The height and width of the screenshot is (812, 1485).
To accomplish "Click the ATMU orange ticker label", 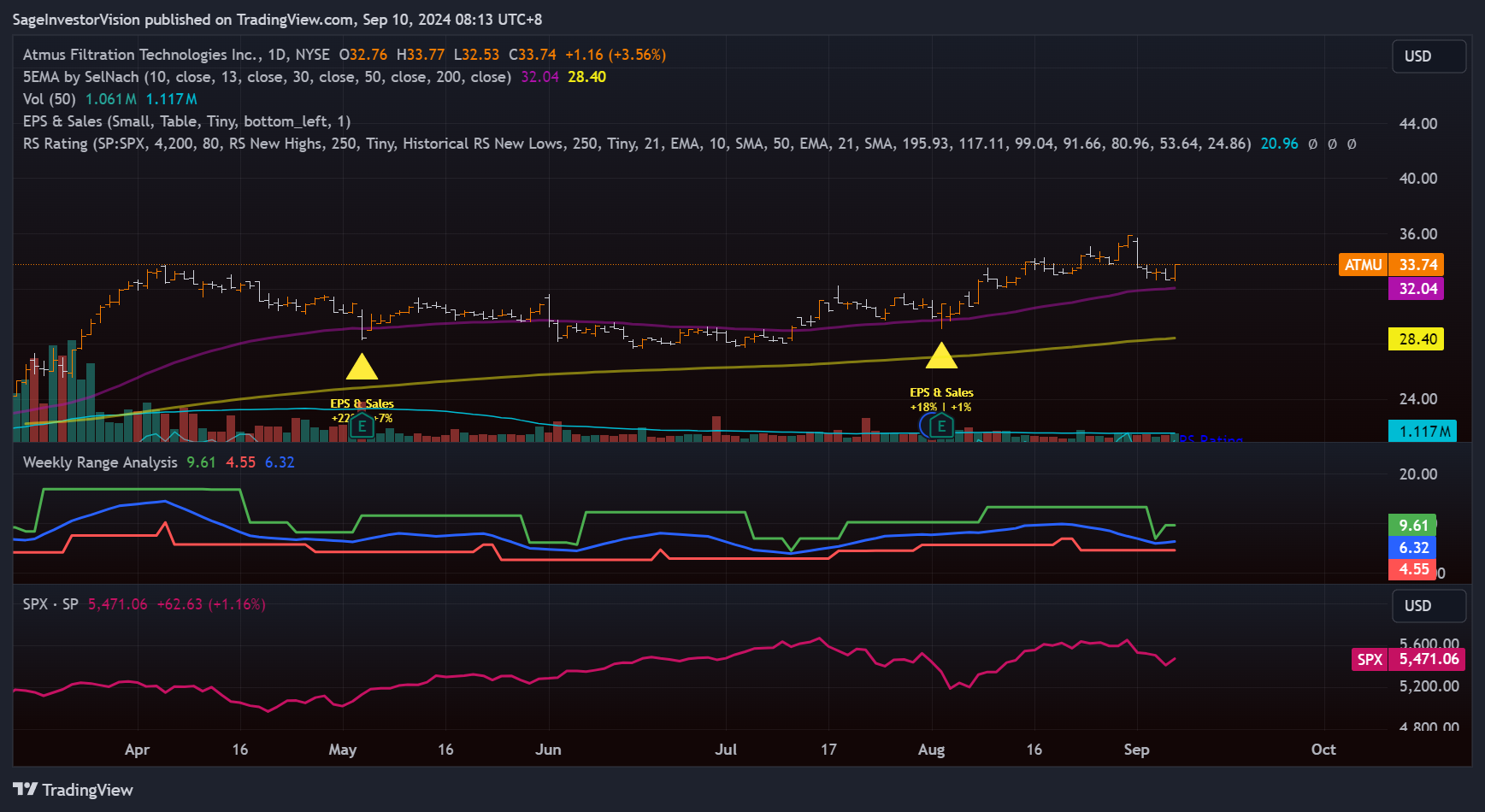I will tap(1363, 265).
